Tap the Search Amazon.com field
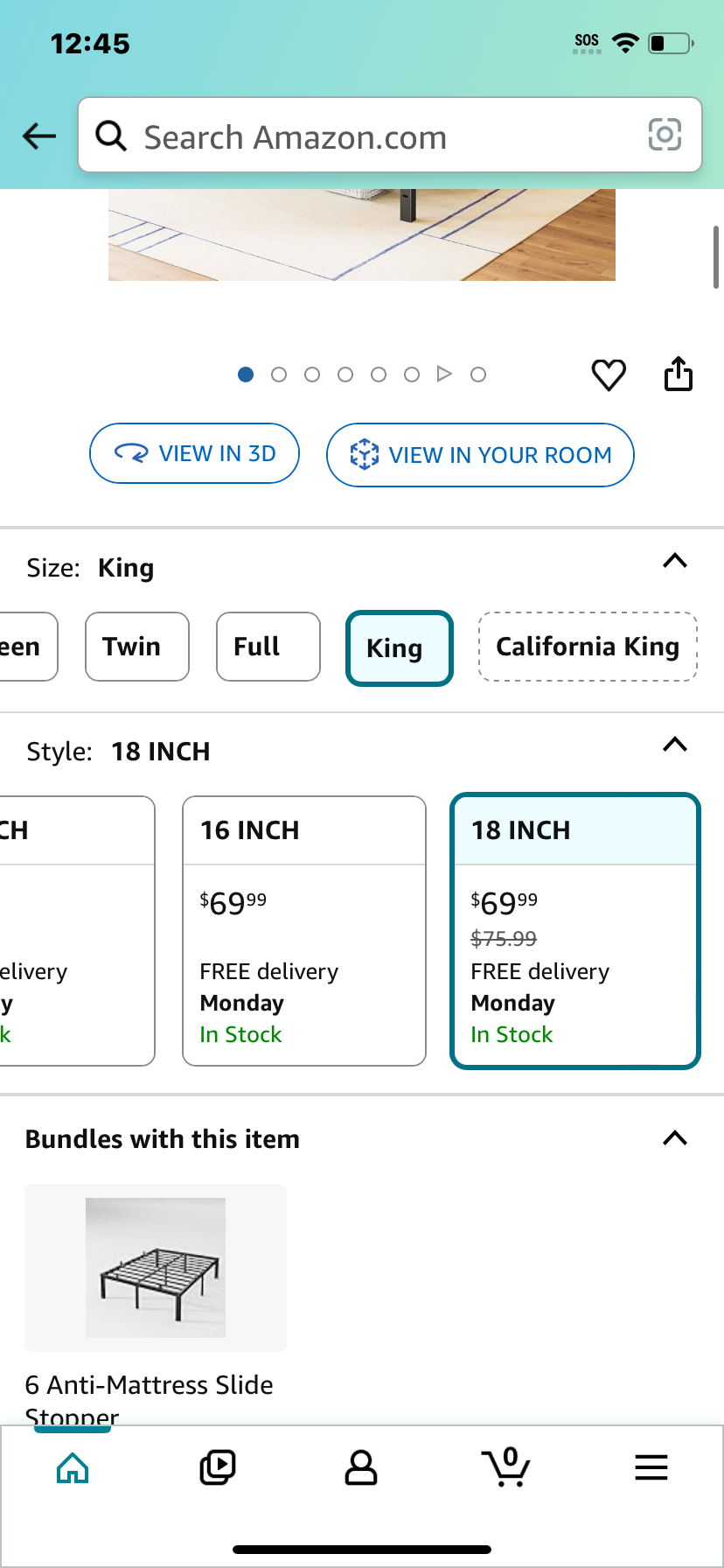This screenshot has height=1568, width=724. tap(390, 135)
